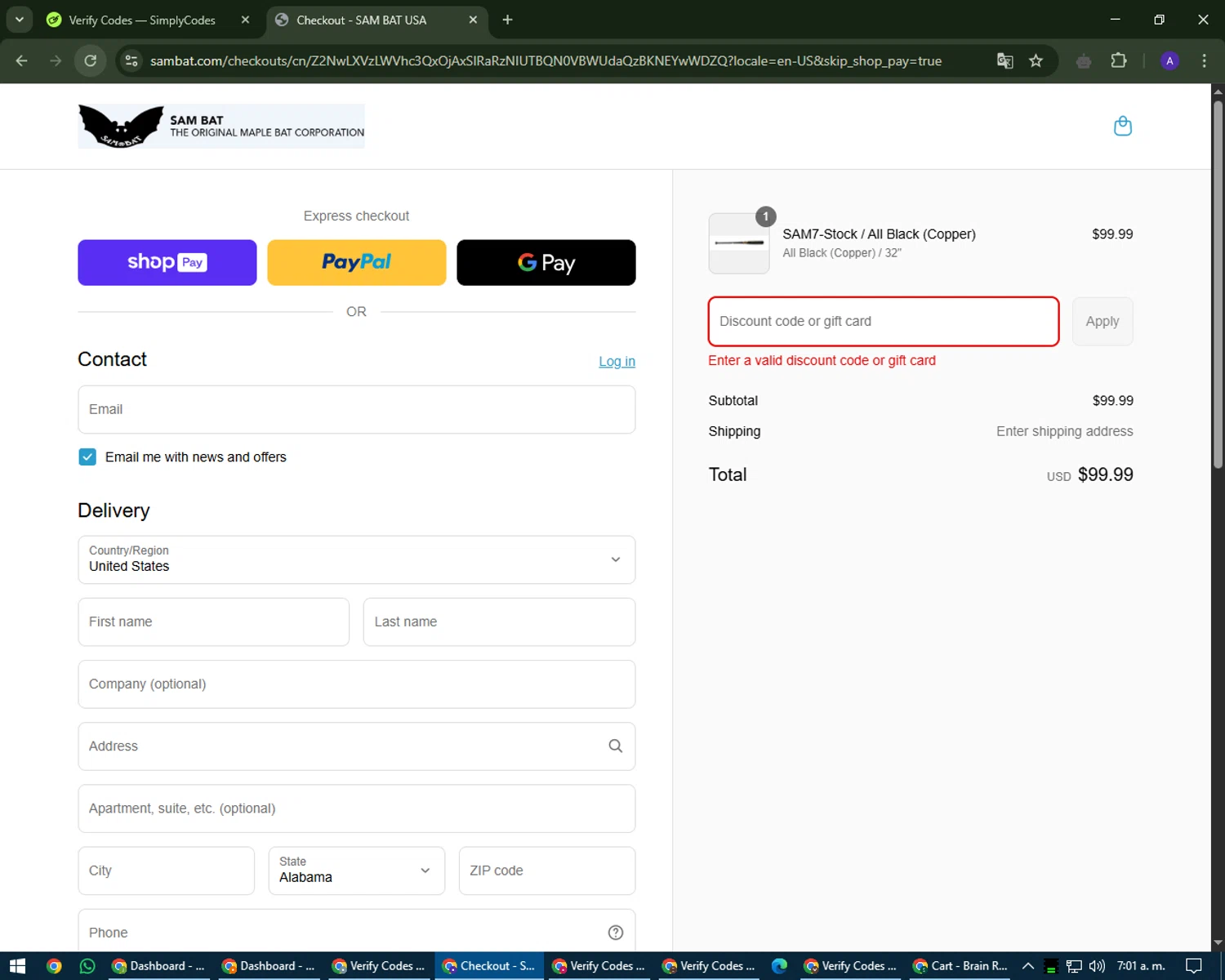
Task: Click the Discount code or gift card field
Action: click(884, 321)
